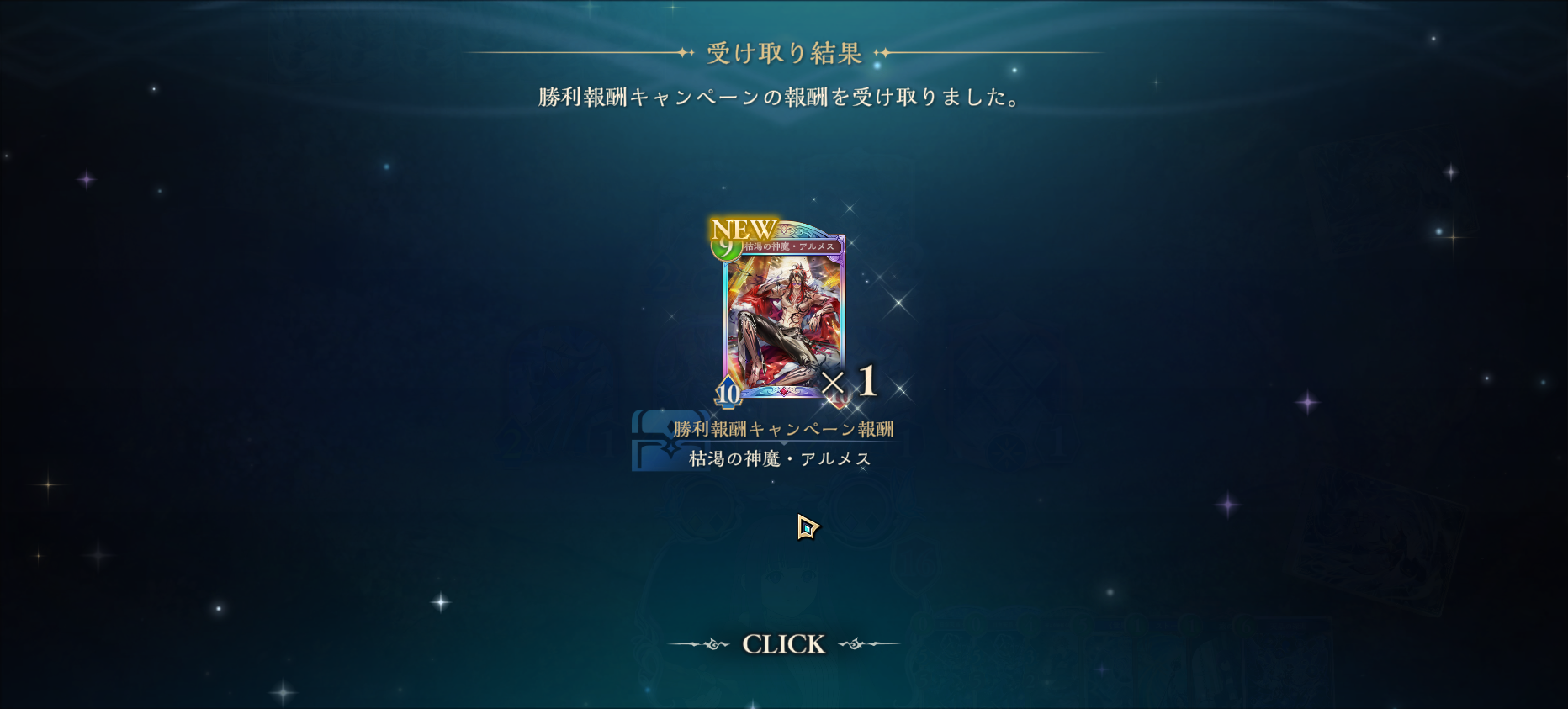1568x709 pixels.
Task: Click the ornament left of CLICK
Action: [x=700, y=644]
